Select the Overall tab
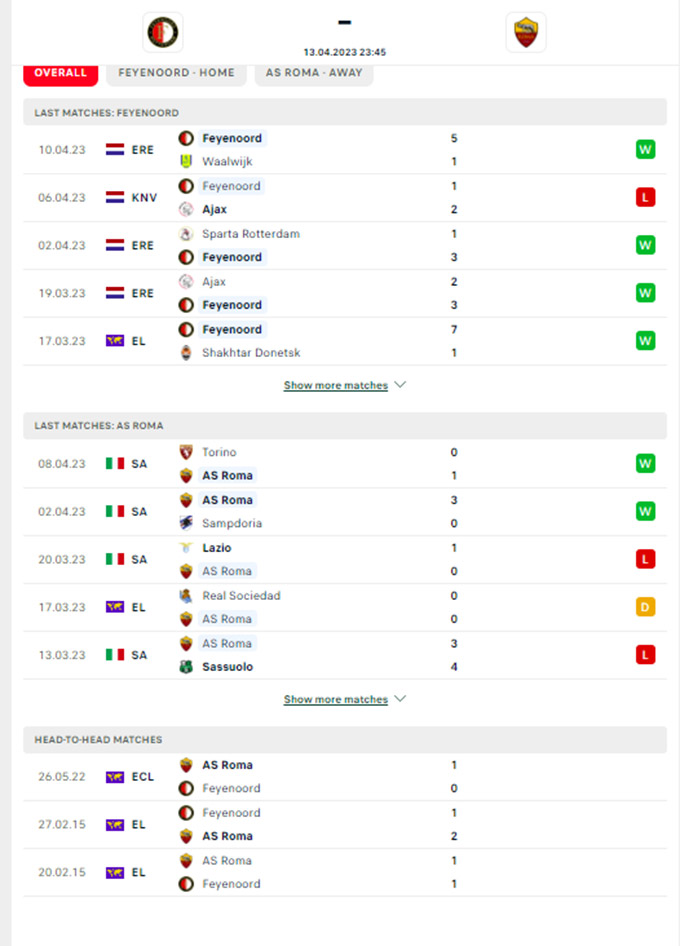 coord(60,74)
